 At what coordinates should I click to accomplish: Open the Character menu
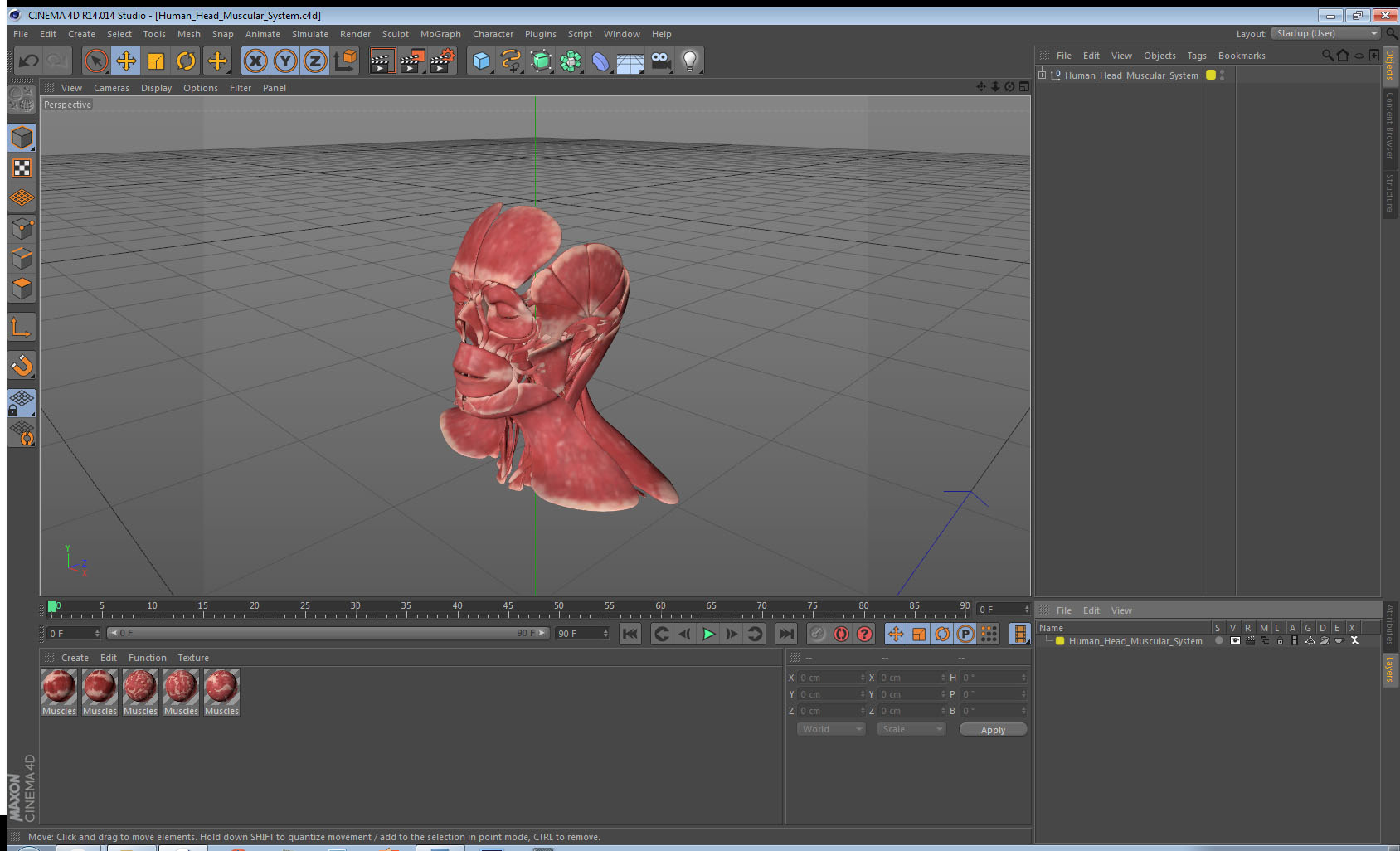[493, 34]
